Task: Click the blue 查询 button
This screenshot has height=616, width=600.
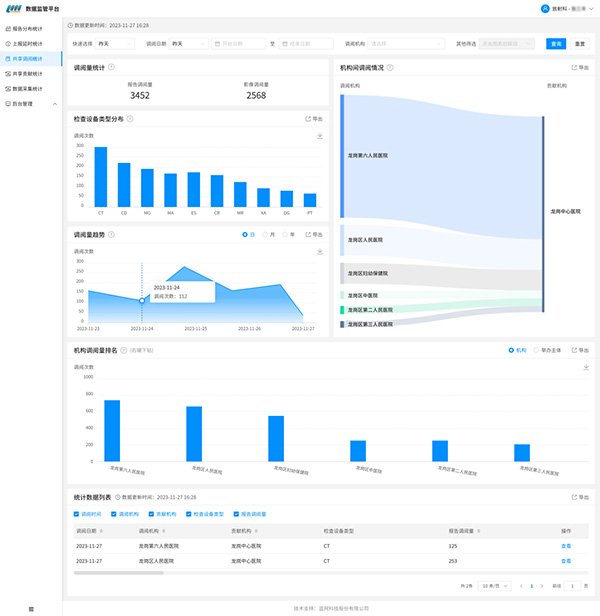Action: pyautogui.click(x=556, y=44)
